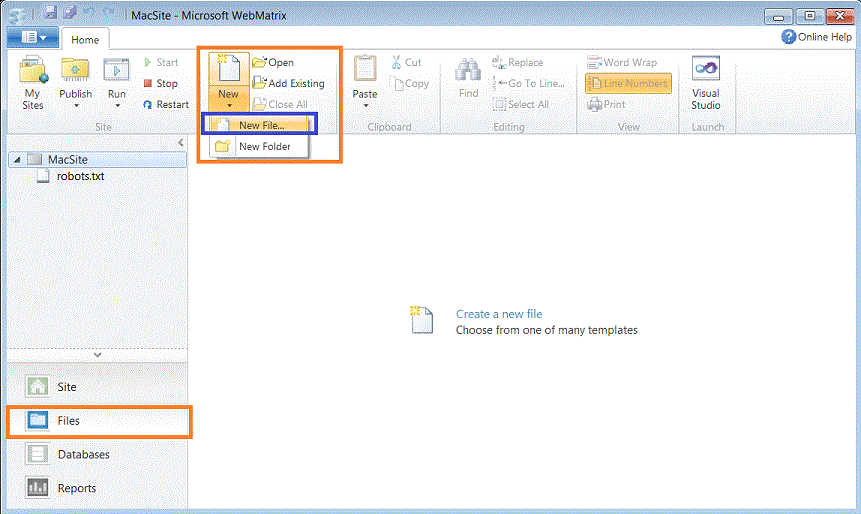Screen dimensions: 861x514
Task: Expand the Run dropdown arrow
Action: (117, 106)
